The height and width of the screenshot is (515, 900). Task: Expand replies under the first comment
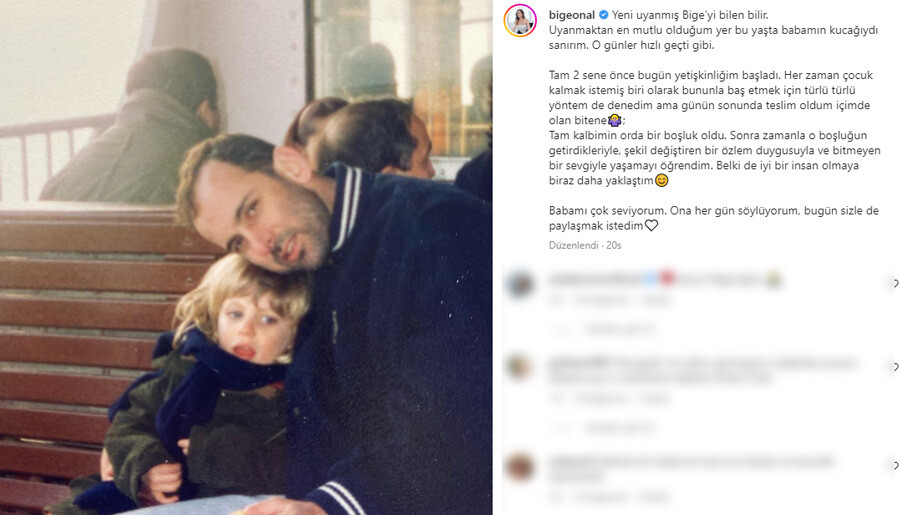point(620,329)
